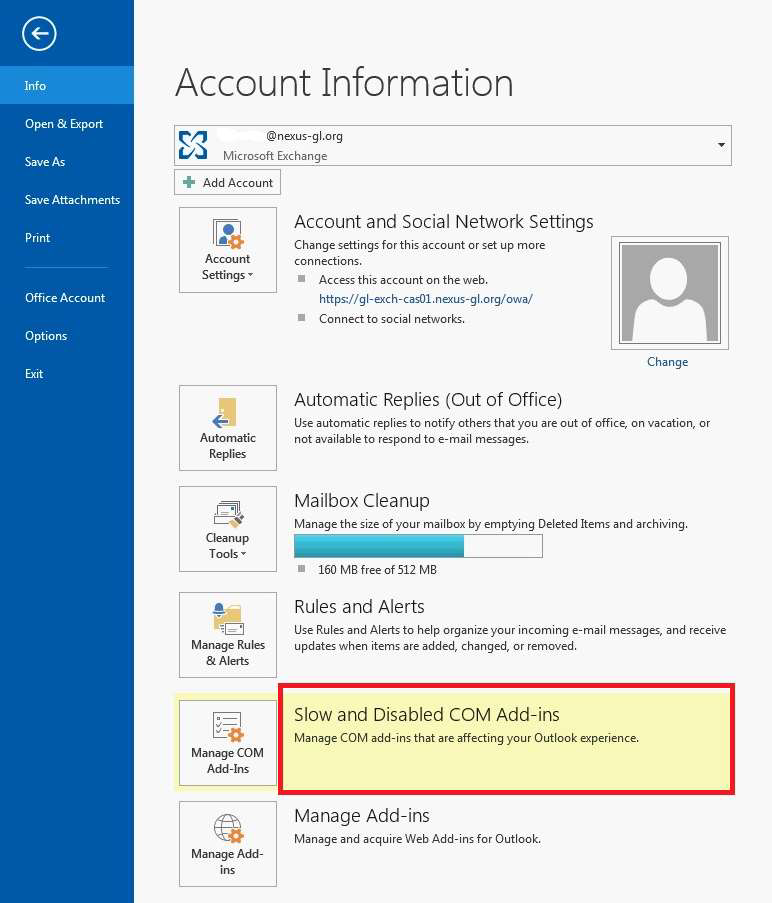Click the Manage Add-ins button

tap(228, 844)
